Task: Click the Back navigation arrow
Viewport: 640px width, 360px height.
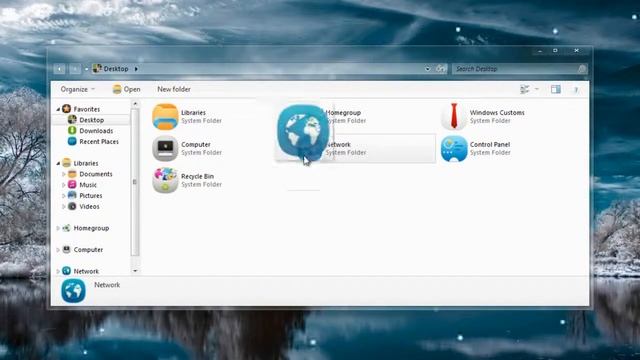Action: [60, 69]
